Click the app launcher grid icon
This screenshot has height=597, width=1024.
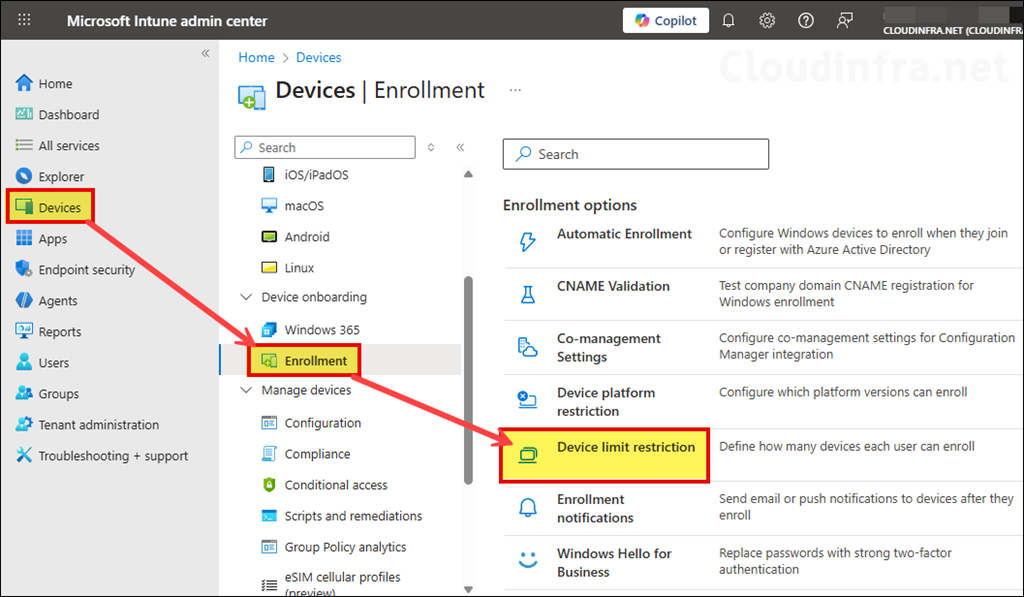tap(23, 20)
